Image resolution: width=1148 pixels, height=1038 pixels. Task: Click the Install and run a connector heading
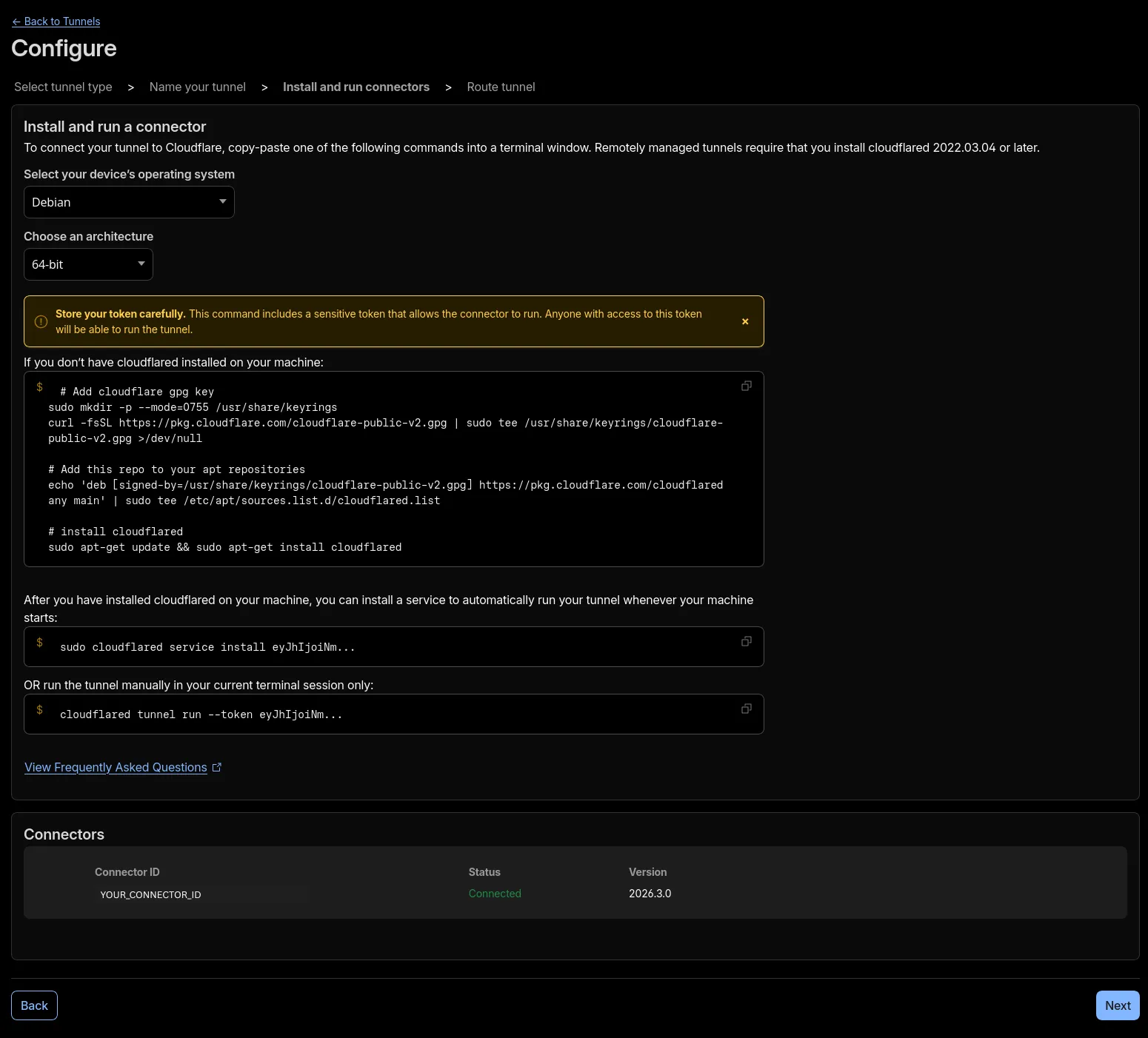point(115,127)
